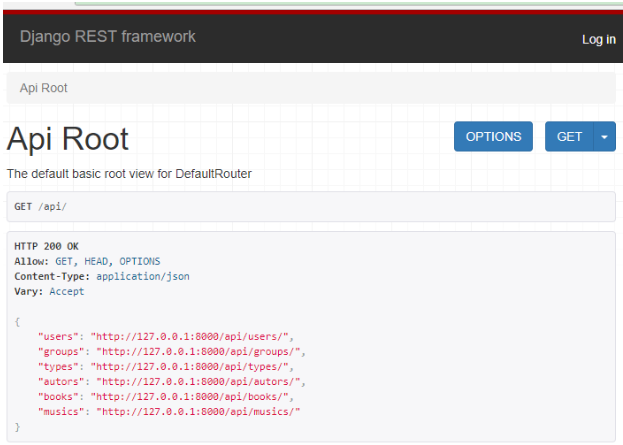Click the Allow header value 'GET, HEAD, OPTIONS'
The width and height of the screenshot is (623, 445).
pyautogui.click(x=108, y=261)
